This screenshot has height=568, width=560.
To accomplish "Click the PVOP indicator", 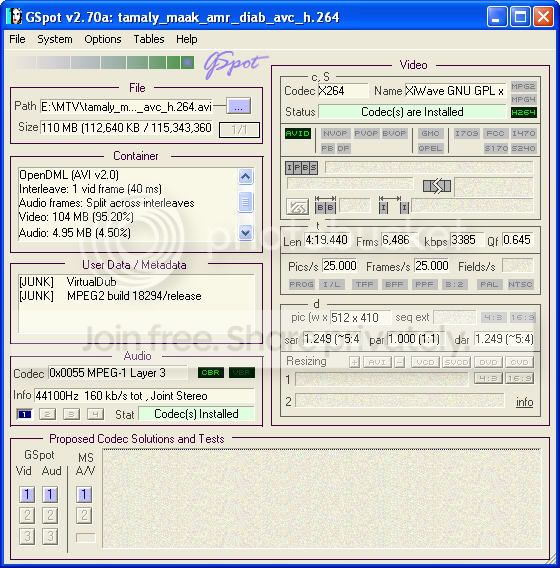I will point(366,133).
